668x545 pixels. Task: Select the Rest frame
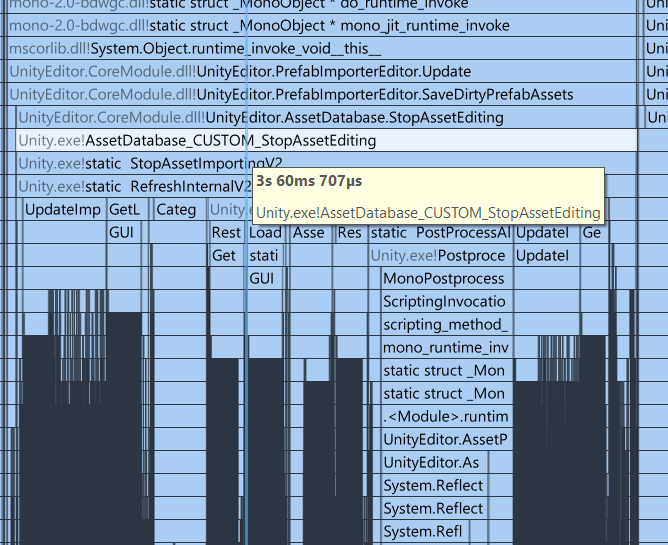(x=227, y=233)
